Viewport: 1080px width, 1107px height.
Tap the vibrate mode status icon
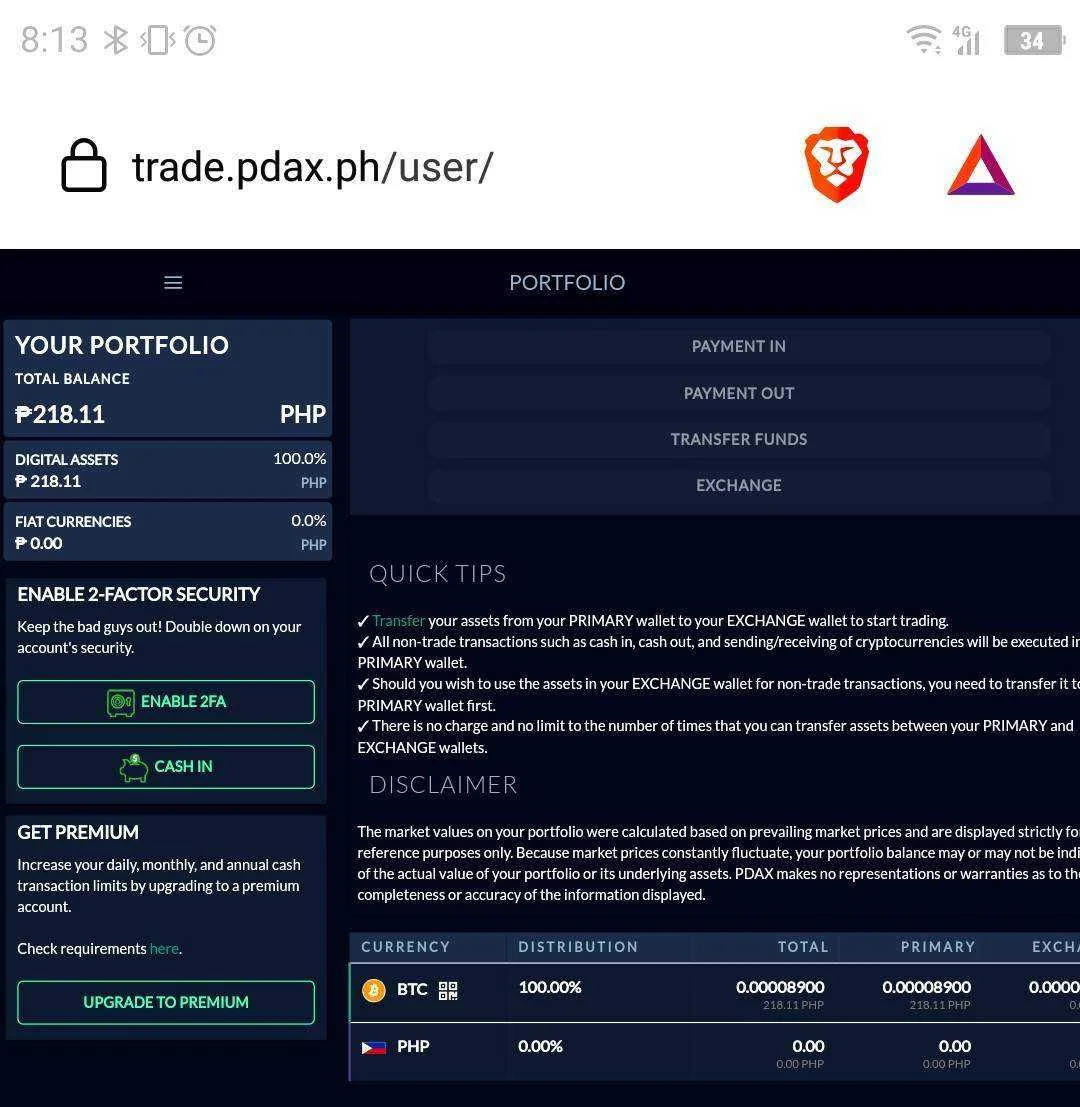(157, 40)
